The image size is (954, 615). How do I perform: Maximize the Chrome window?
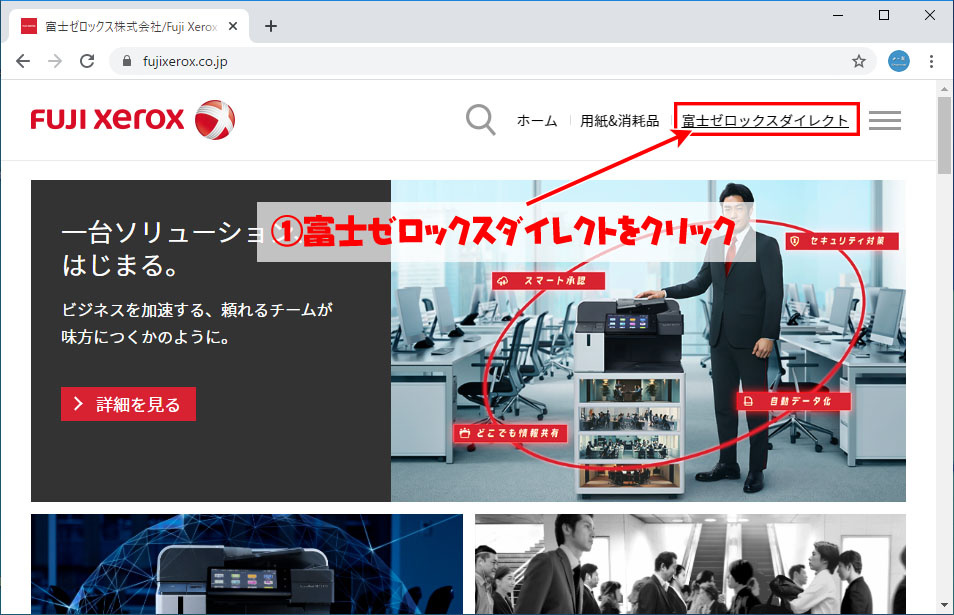click(884, 15)
